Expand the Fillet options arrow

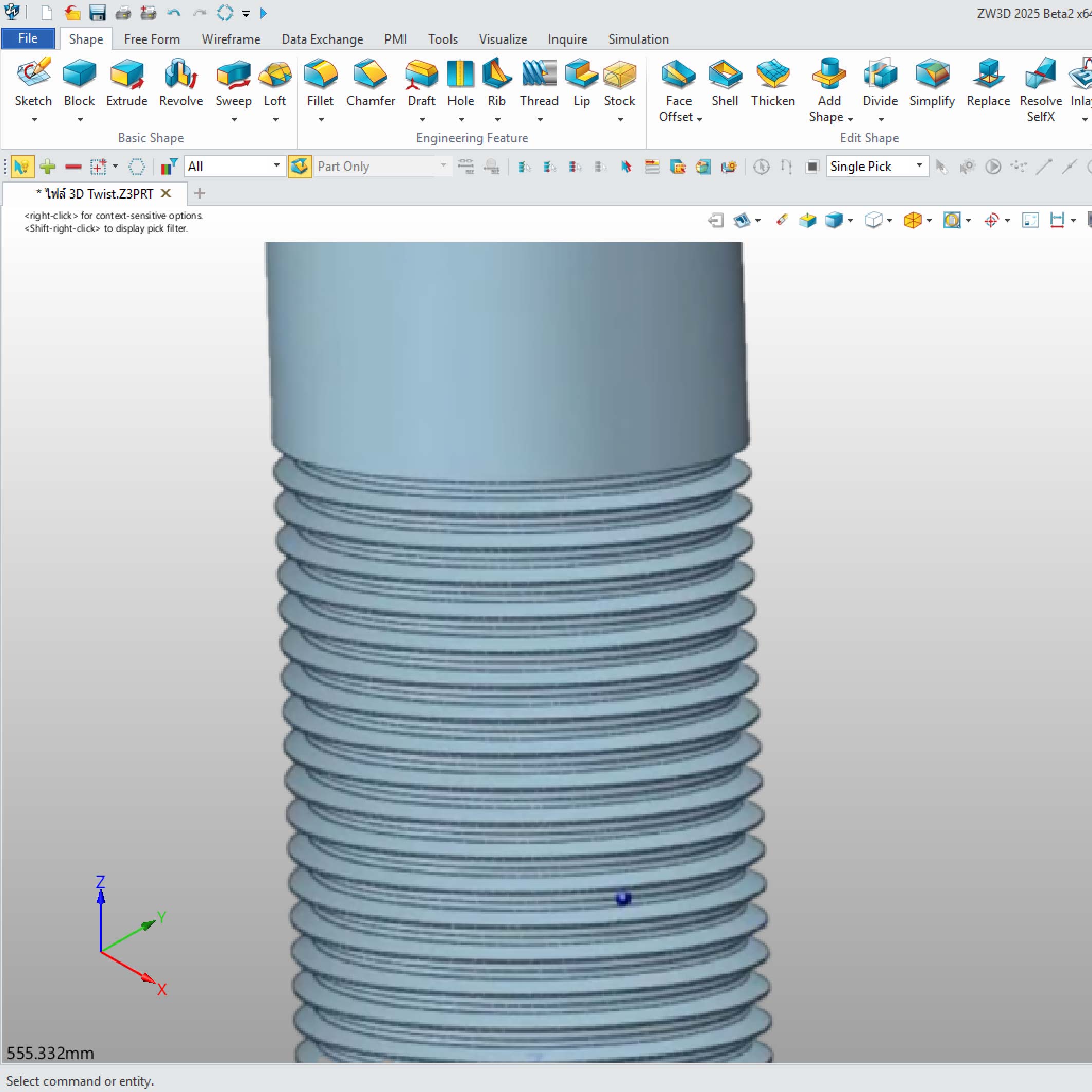tap(321, 120)
